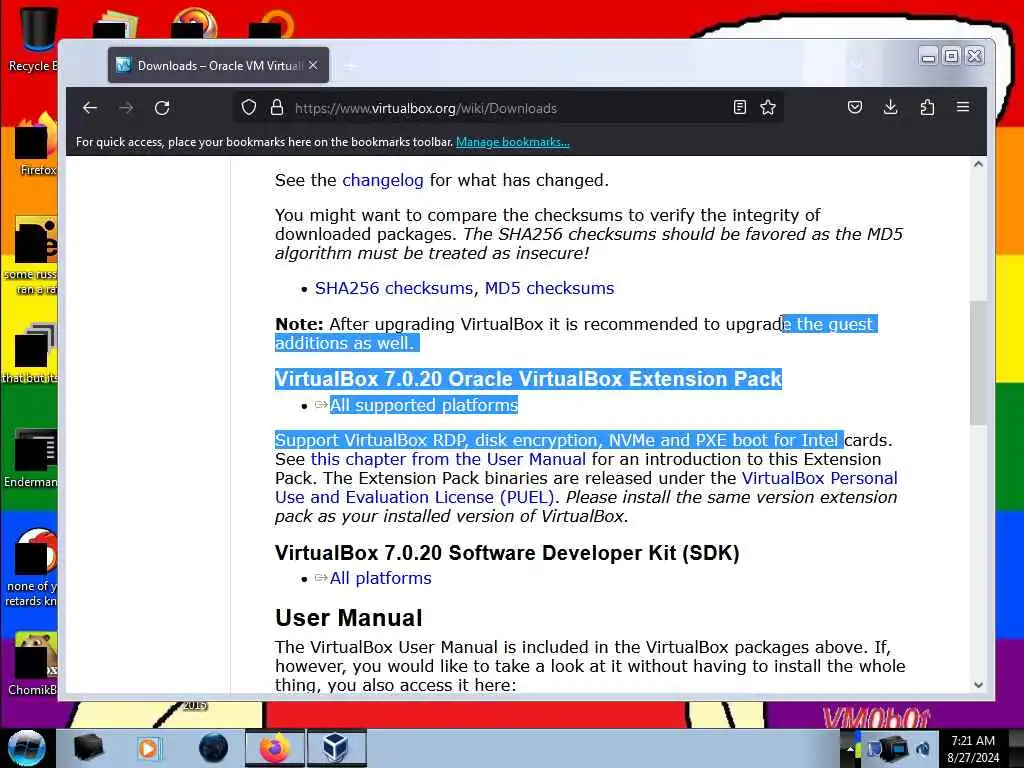Open the ChomikBox desktop icon
This screenshot has height=768, width=1024.
[33, 663]
